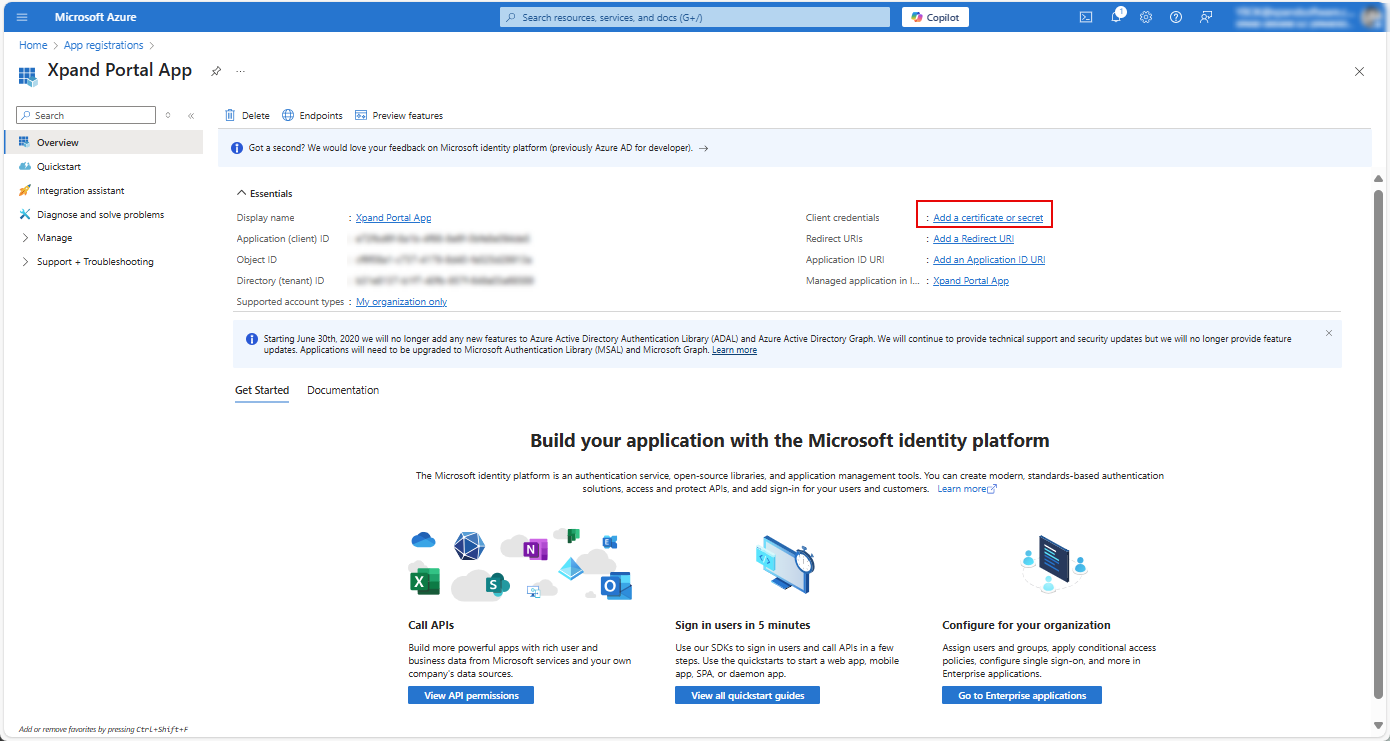Viewport: 1390px width, 741px height.
Task: Open the notifications bell
Action: [x=1116, y=17]
